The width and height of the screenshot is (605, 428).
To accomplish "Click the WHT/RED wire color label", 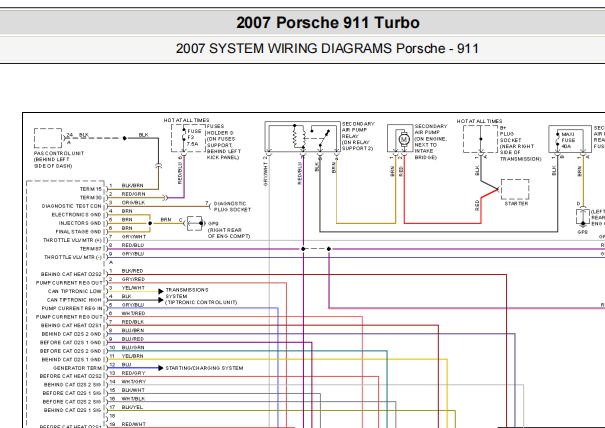I will (133, 313).
